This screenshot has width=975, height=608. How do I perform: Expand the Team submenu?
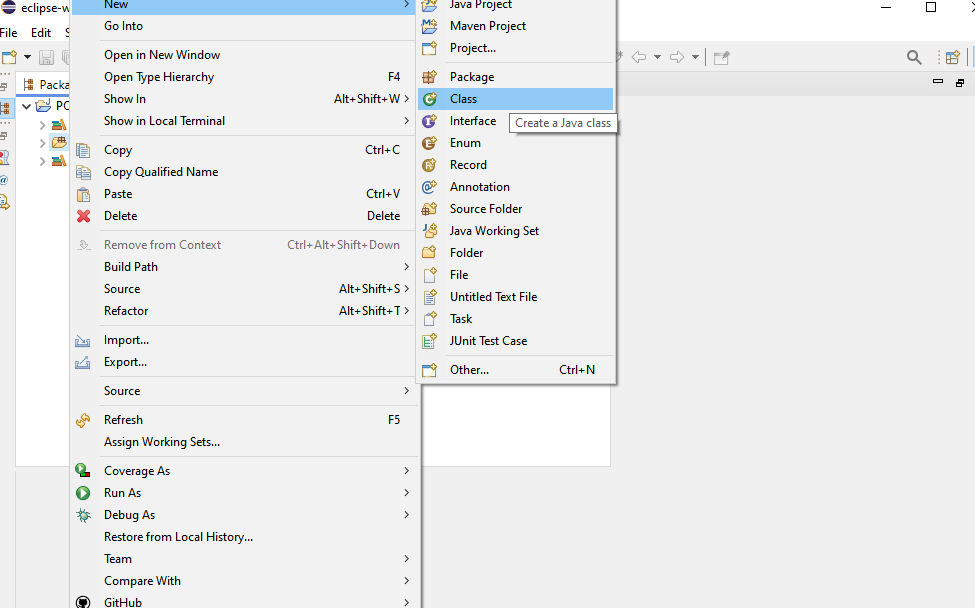coord(406,558)
